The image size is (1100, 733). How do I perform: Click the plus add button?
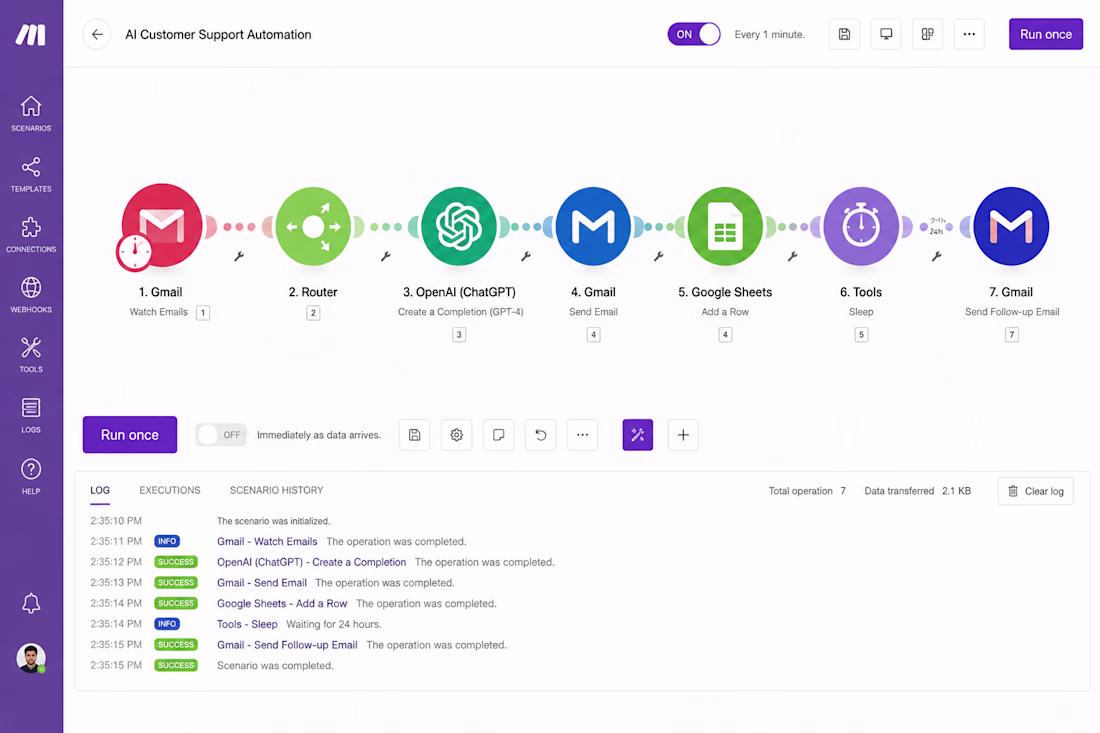coord(683,435)
